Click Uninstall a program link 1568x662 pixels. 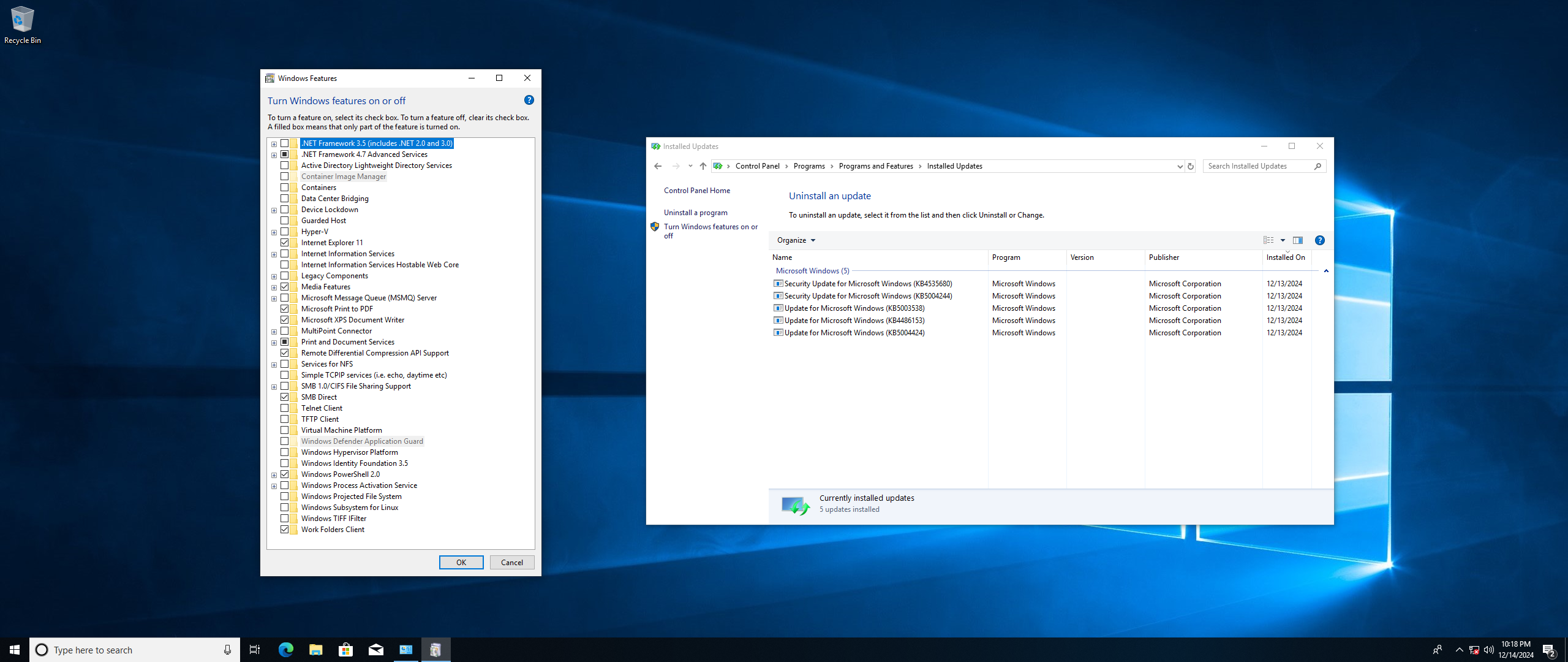click(696, 213)
